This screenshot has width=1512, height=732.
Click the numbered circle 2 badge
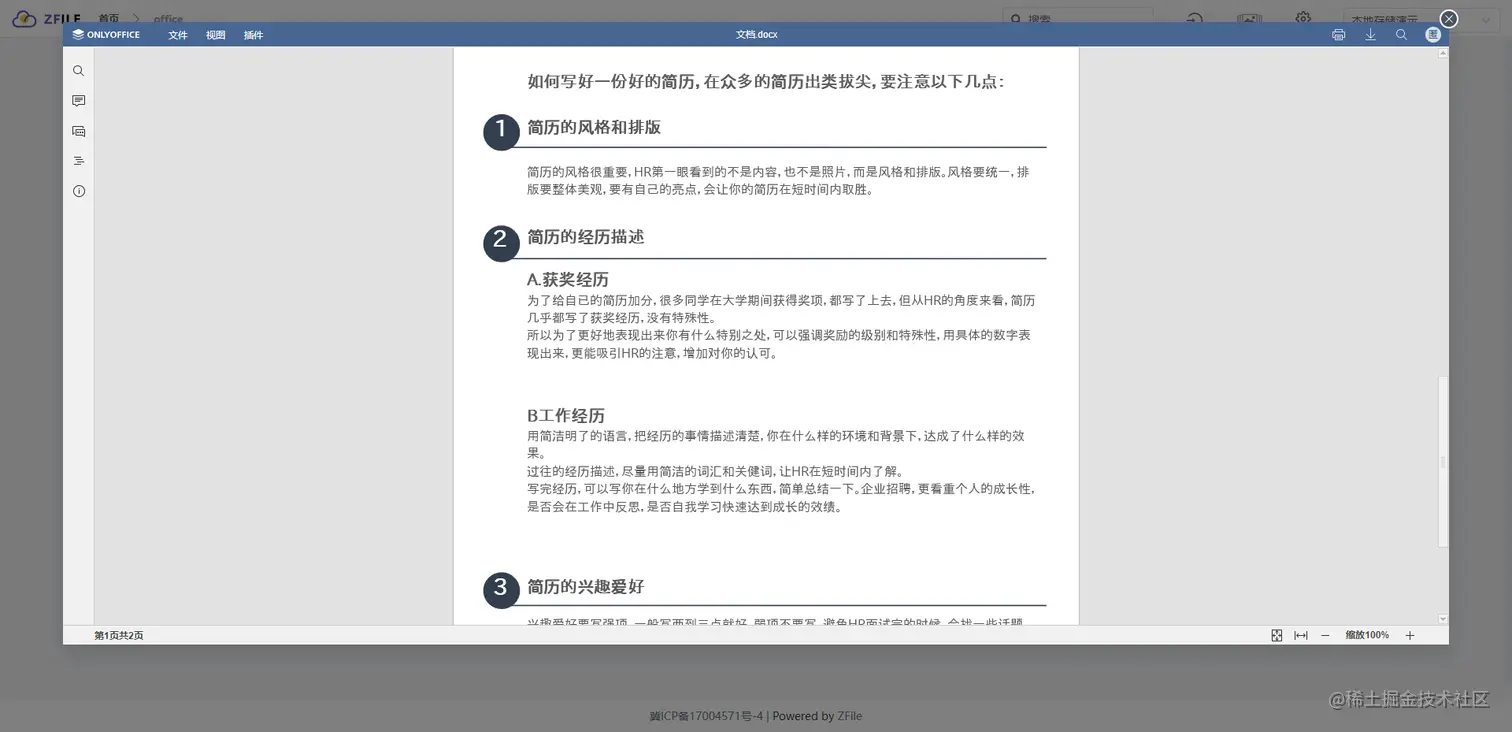click(x=501, y=243)
